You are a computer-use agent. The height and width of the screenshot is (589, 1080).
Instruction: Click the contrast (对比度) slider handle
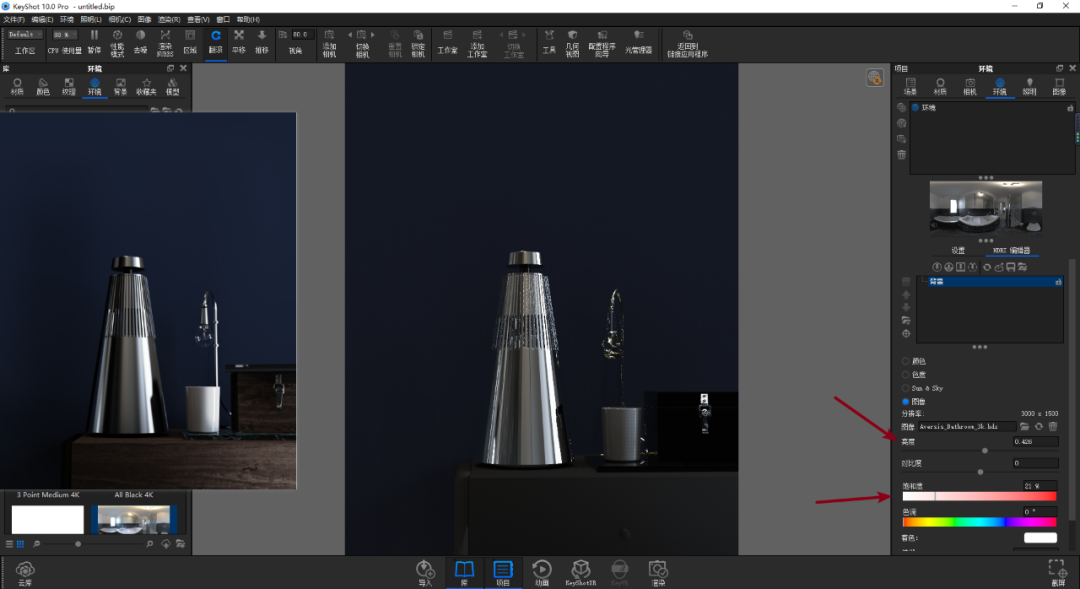pos(980,473)
